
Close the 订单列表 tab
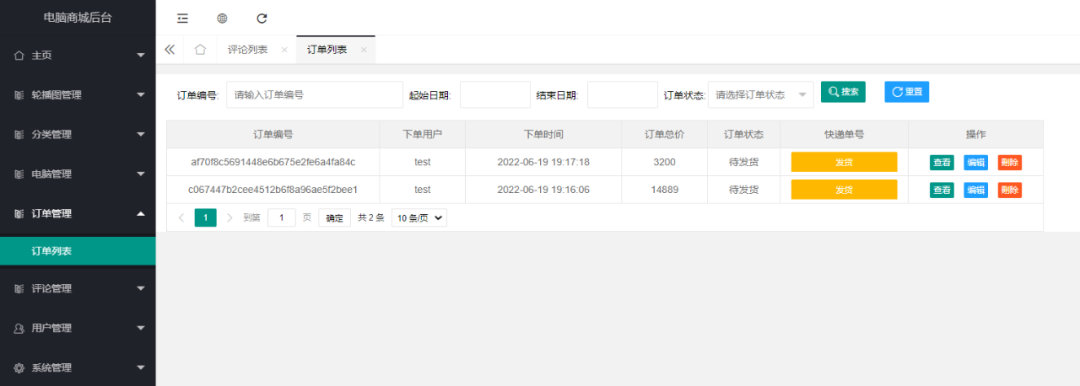click(363, 50)
